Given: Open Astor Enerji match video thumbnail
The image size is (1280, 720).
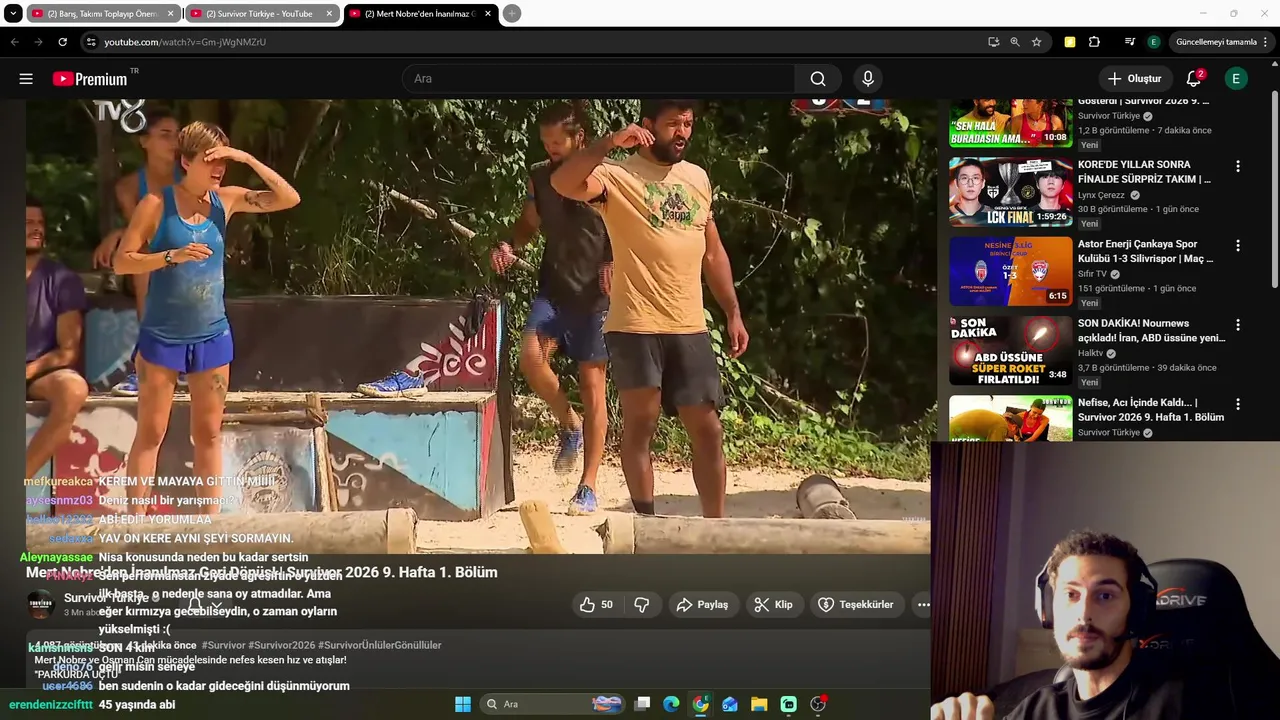Looking at the screenshot, I should click(1010, 271).
